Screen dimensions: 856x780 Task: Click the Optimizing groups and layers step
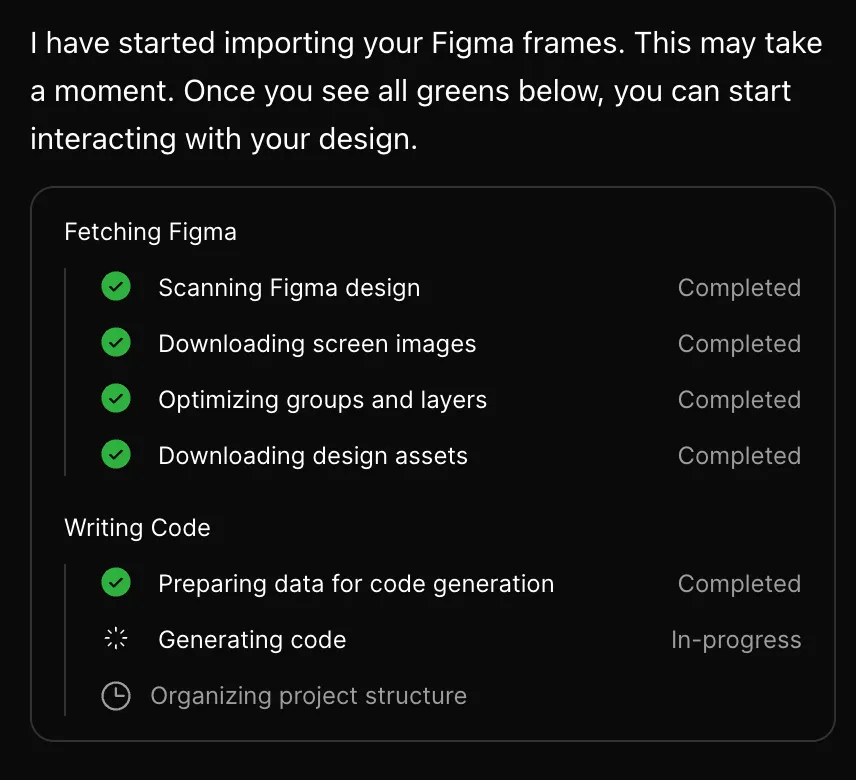pos(323,400)
